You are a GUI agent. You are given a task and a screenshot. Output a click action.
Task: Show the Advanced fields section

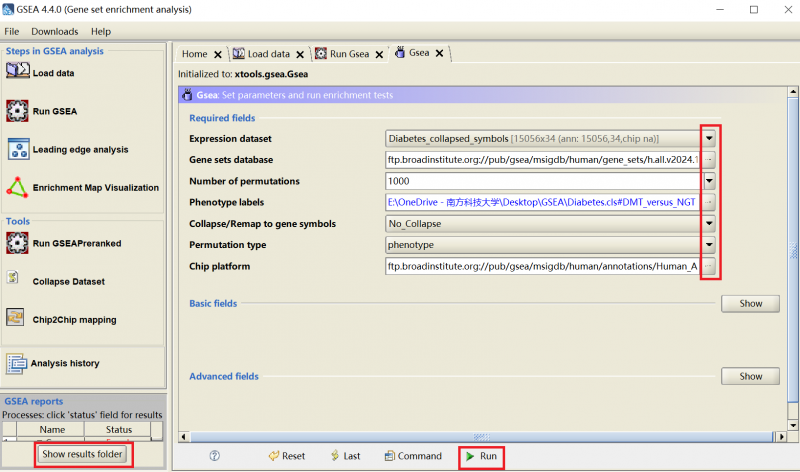[x=750, y=376]
